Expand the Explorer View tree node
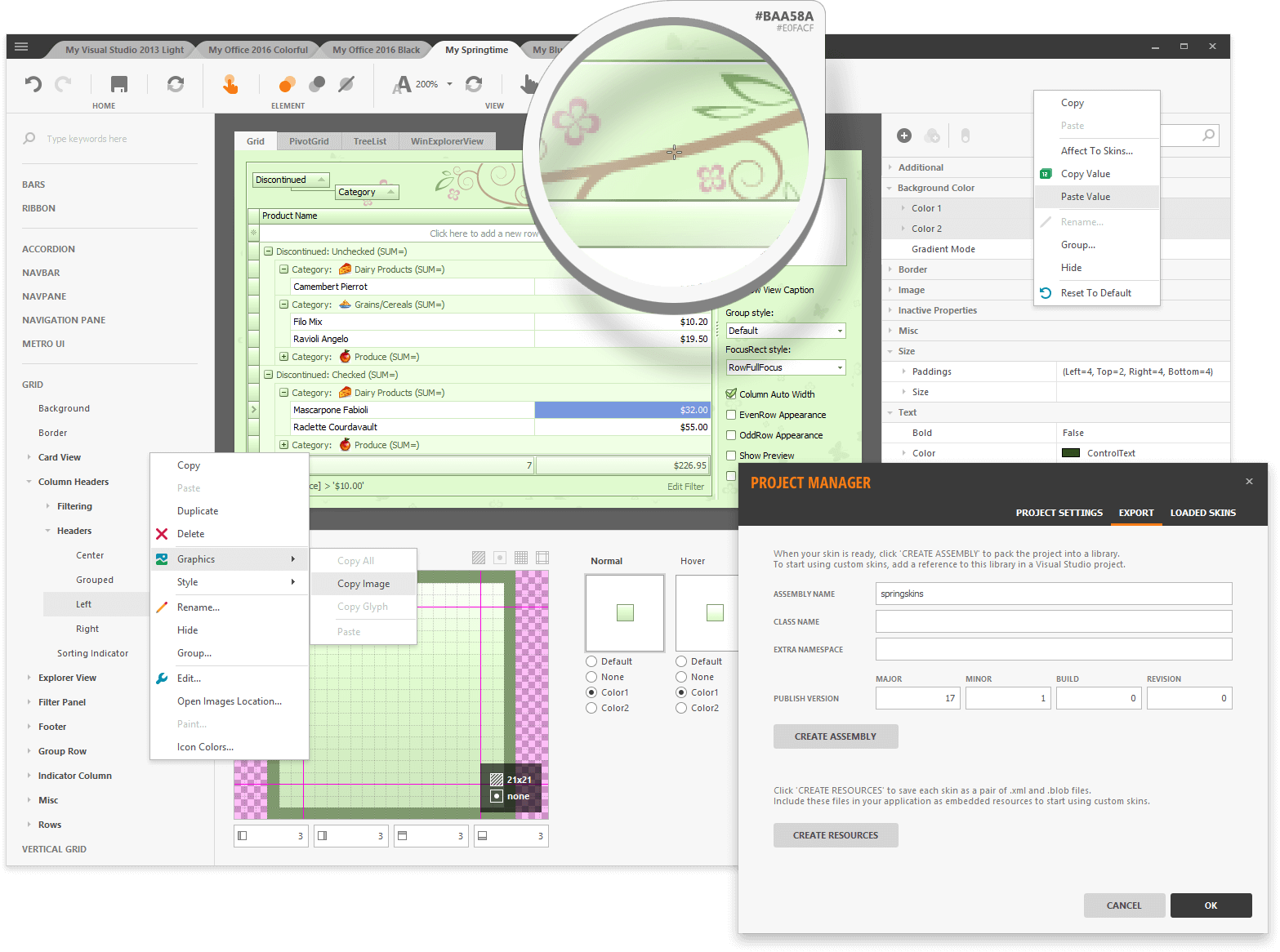 click(x=29, y=678)
